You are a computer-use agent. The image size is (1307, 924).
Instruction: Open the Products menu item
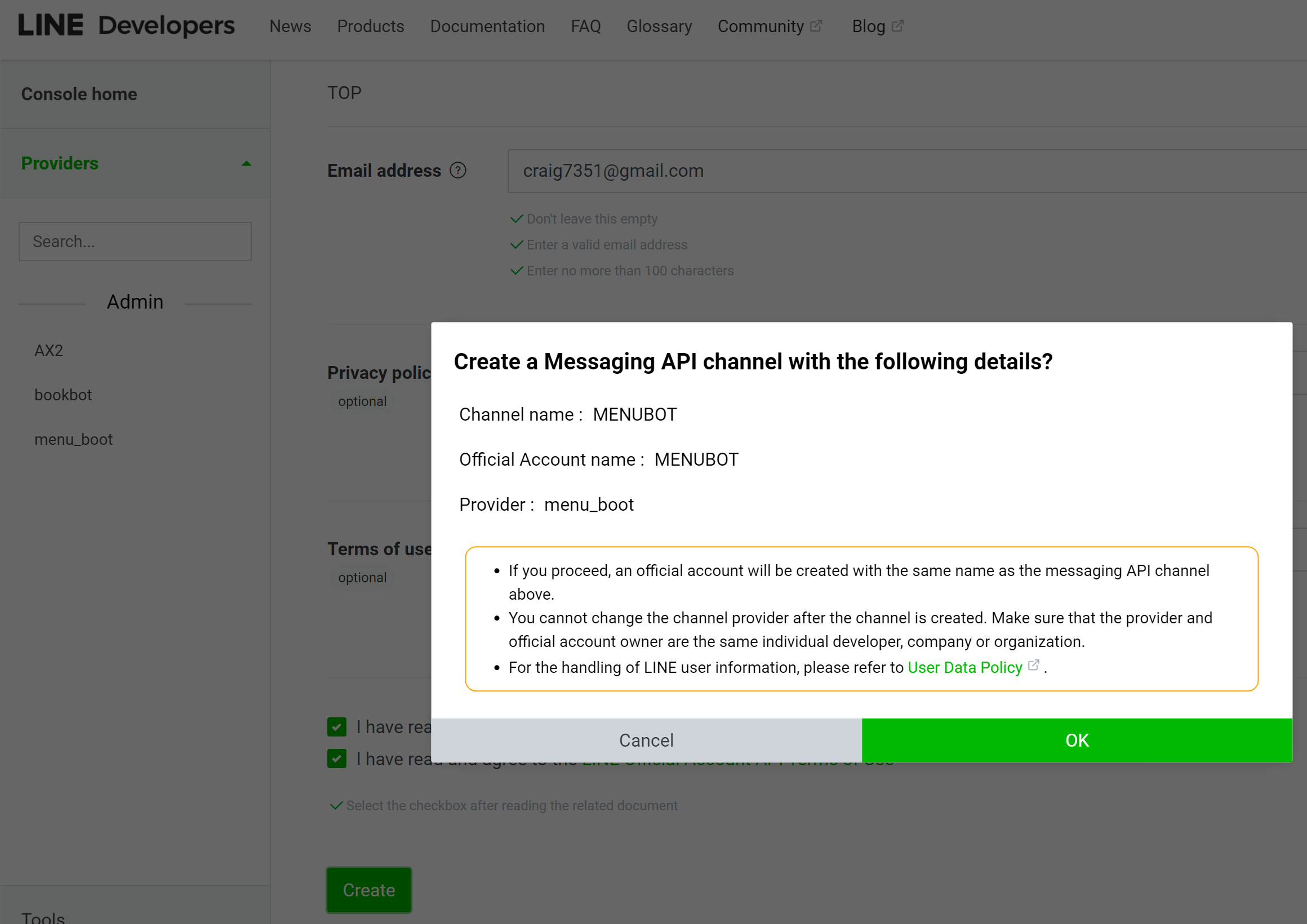[x=371, y=26]
